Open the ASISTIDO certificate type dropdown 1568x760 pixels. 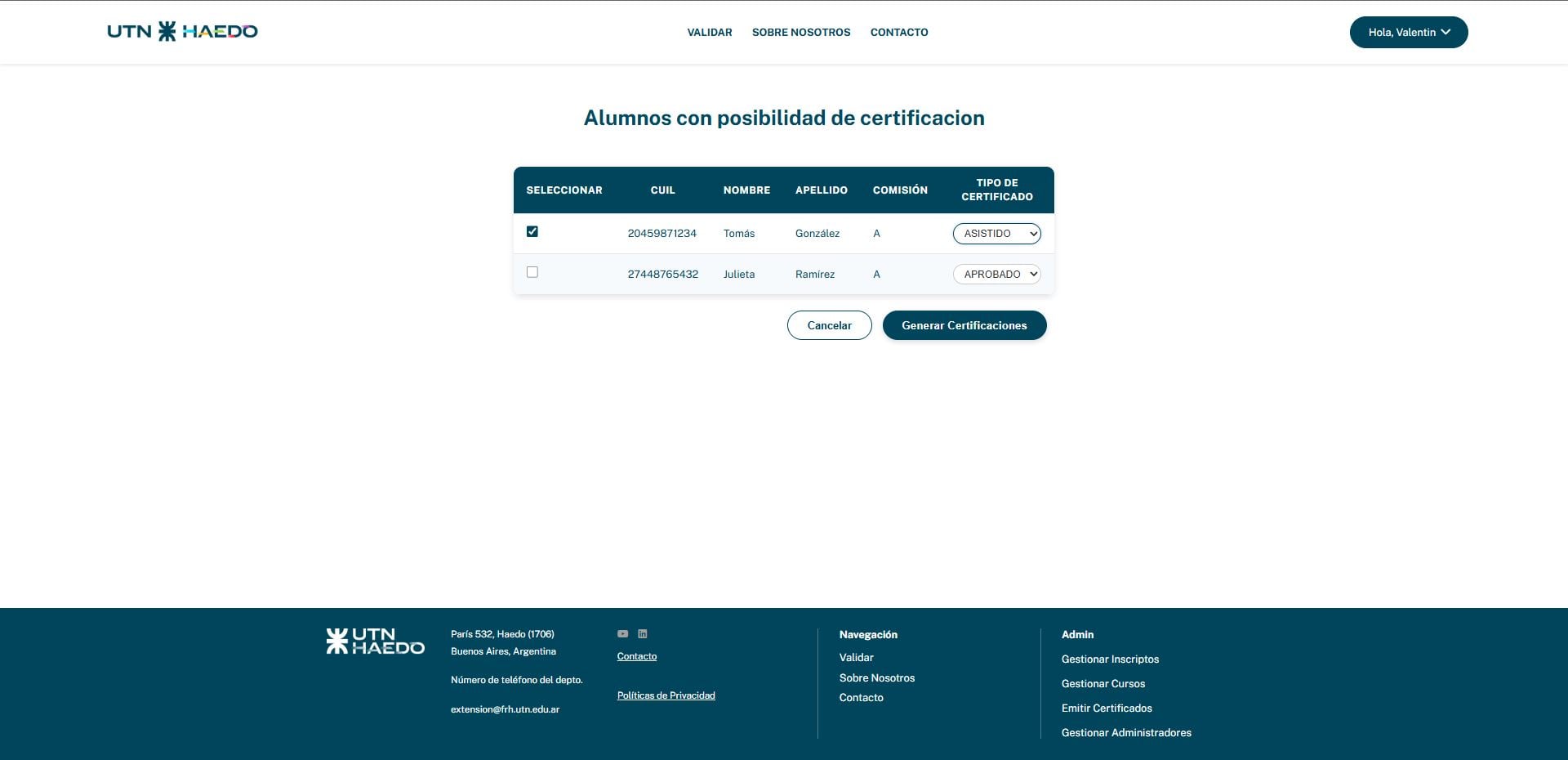[997, 234]
